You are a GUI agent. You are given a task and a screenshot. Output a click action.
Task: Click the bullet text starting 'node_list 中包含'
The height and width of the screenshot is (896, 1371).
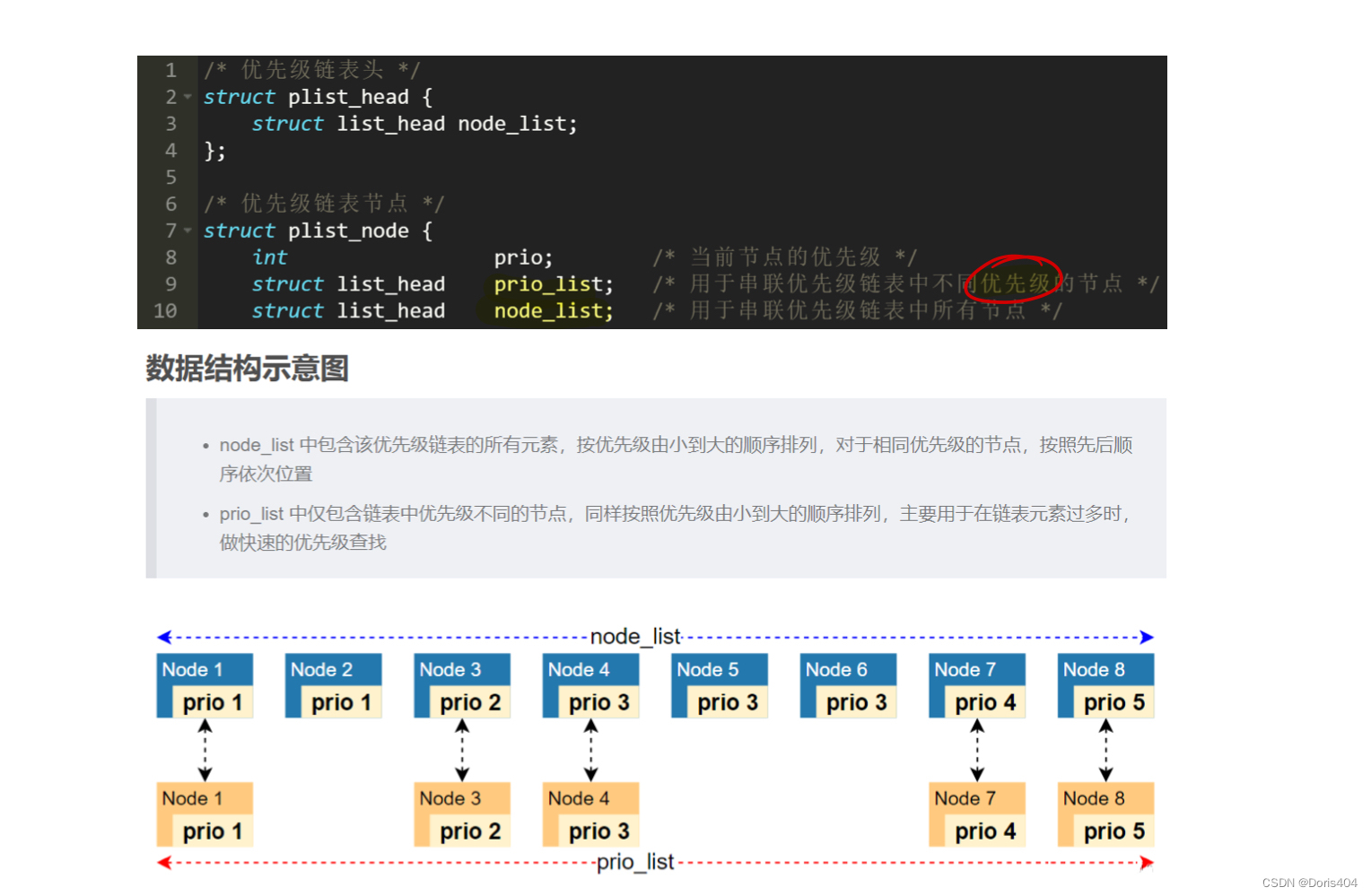[676, 459]
